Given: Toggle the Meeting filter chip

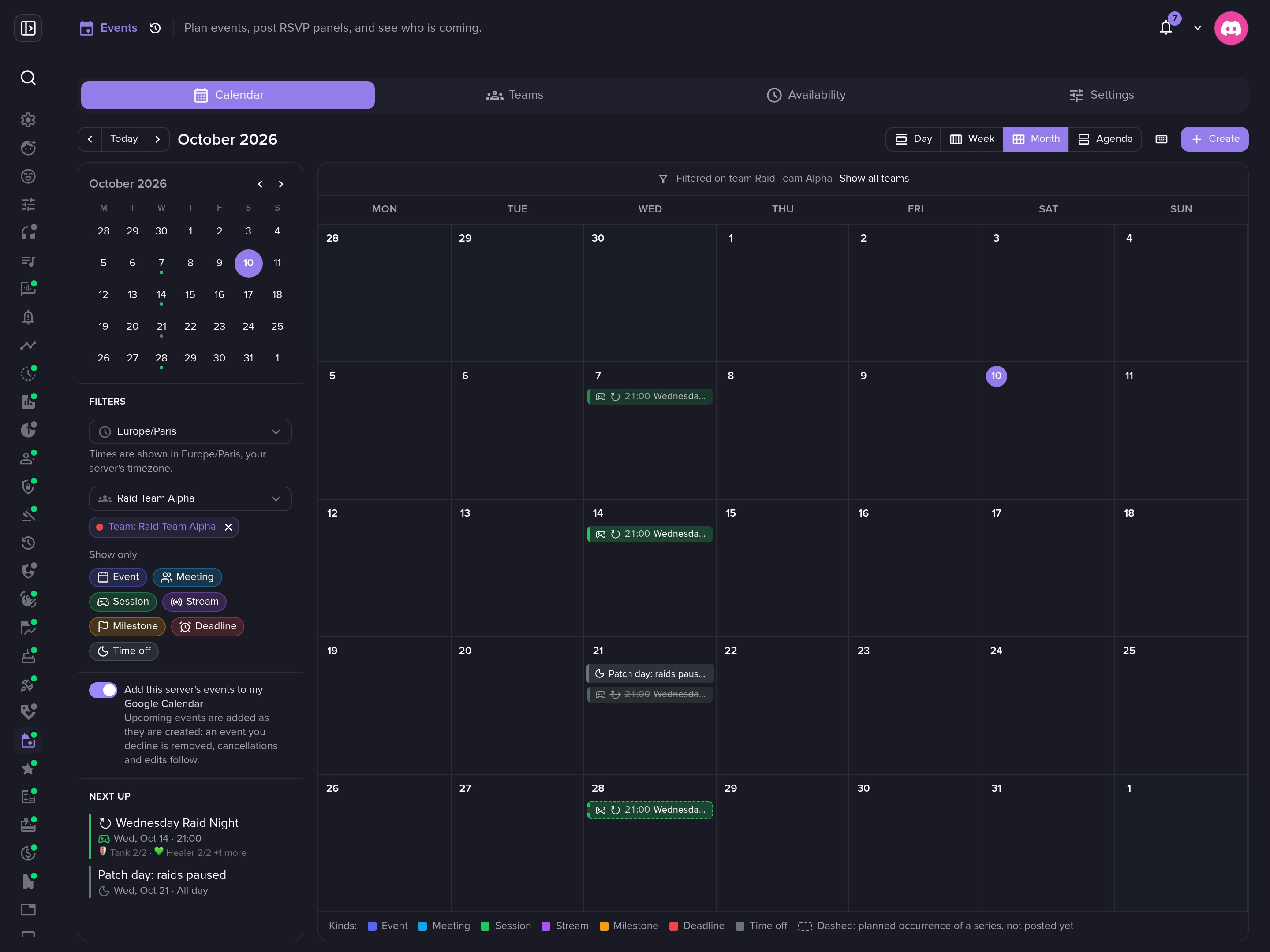Looking at the screenshot, I should point(187,576).
